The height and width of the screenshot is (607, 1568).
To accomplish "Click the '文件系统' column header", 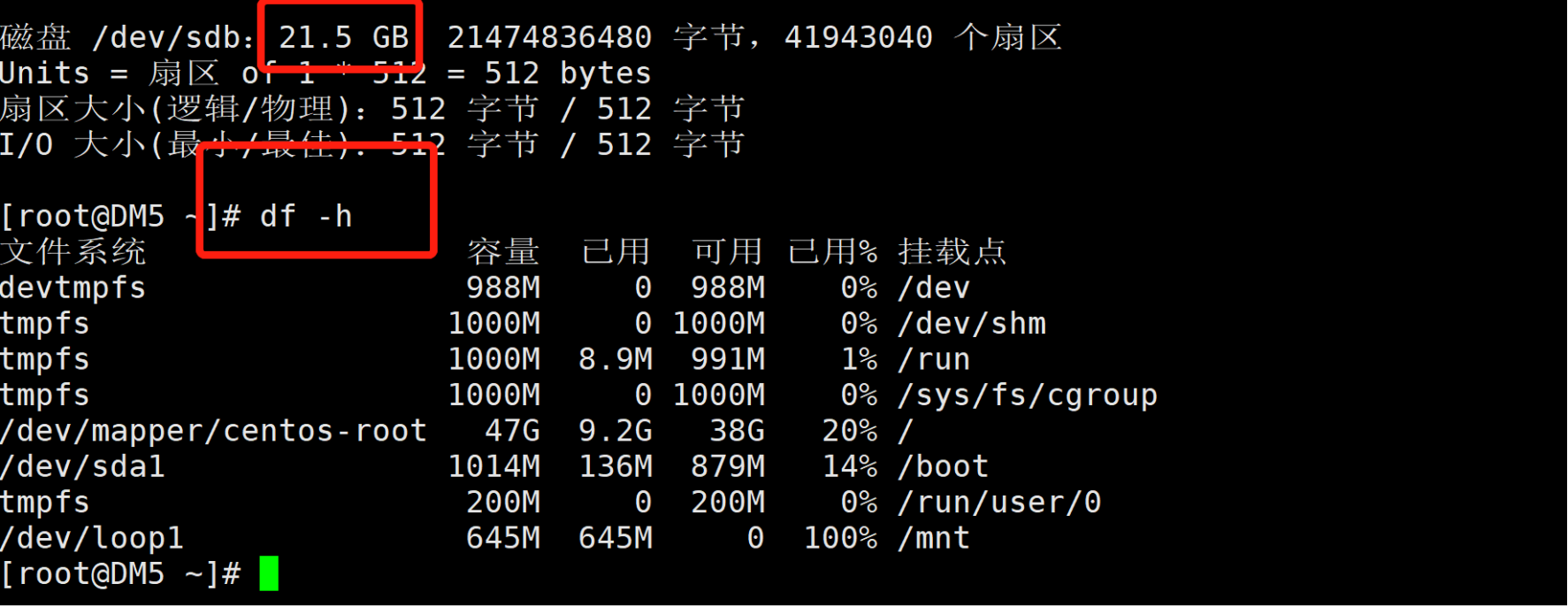I will (x=73, y=252).
